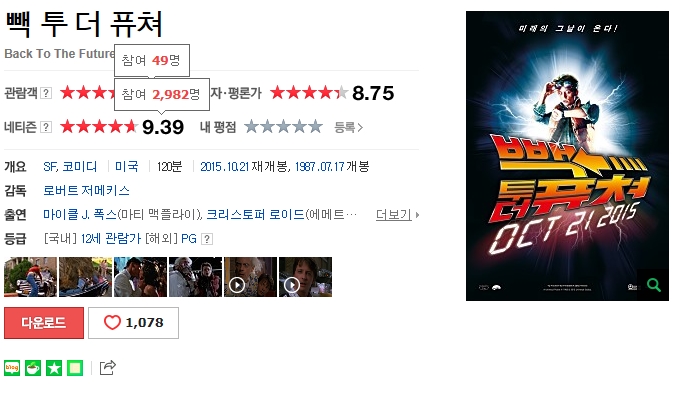
Task: Click the blog share icon
Action: point(12,368)
